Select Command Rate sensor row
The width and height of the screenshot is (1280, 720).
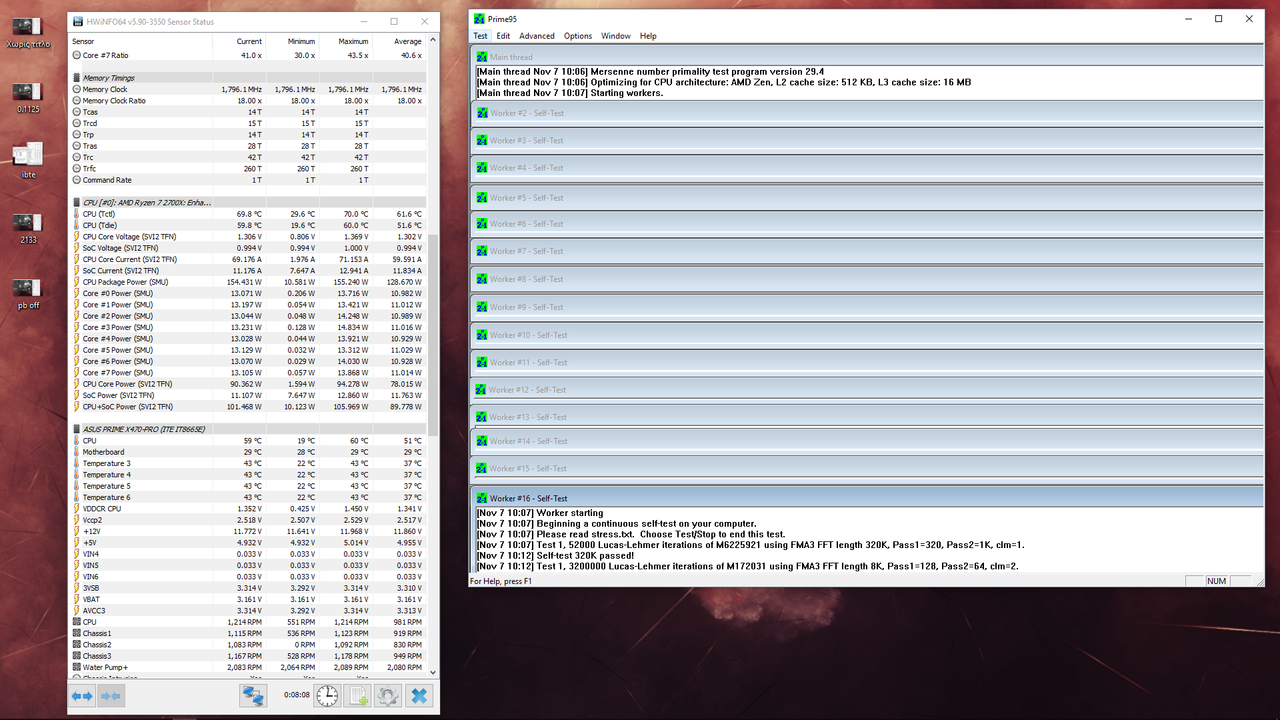248,180
